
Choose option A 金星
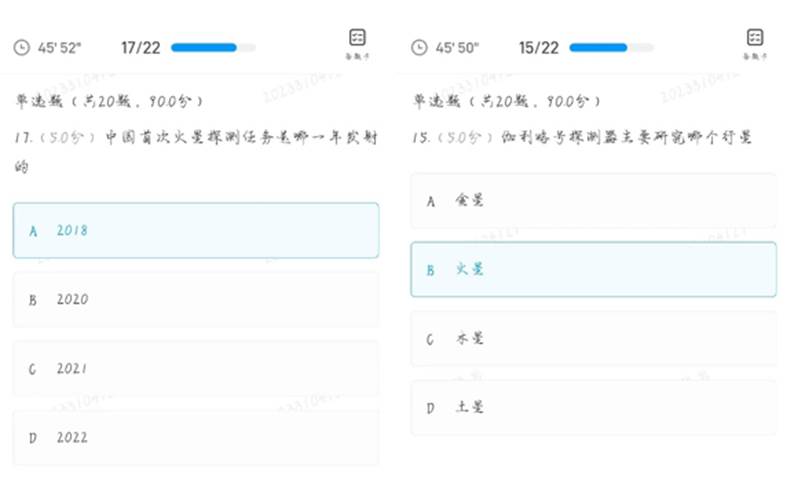tap(593, 200)
